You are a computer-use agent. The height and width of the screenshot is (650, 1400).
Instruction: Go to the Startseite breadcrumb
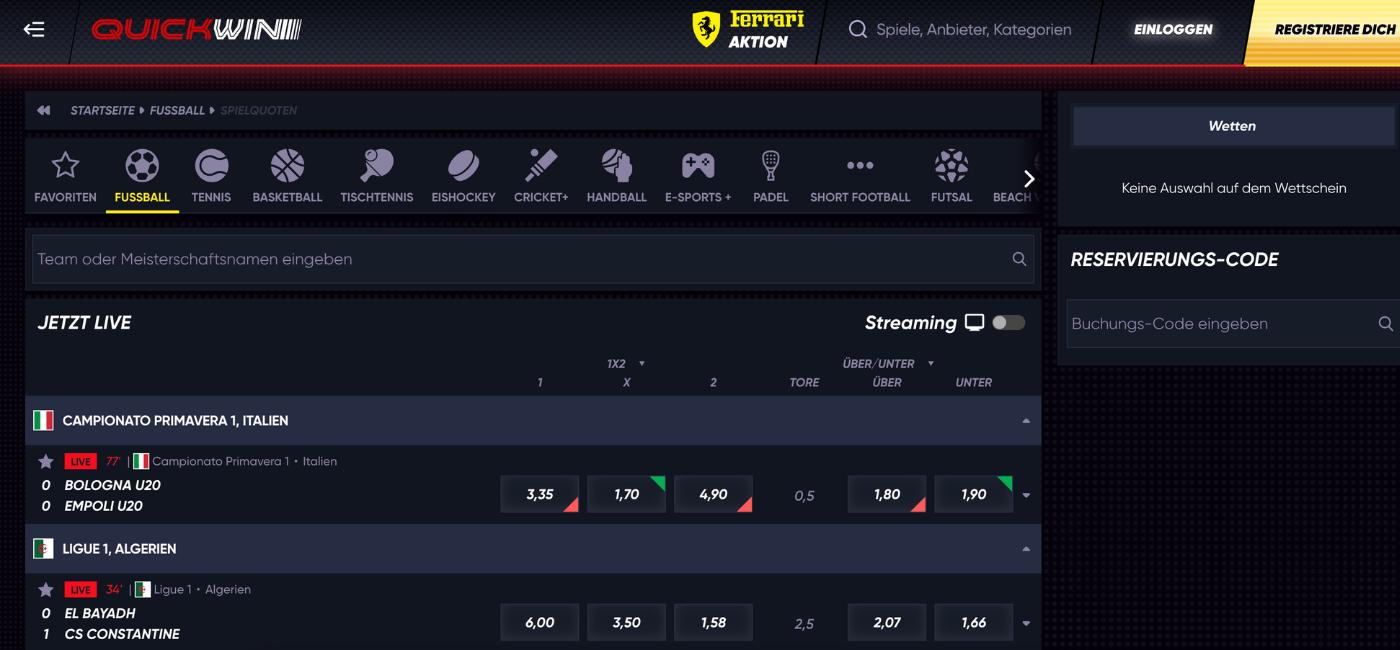click(x=102, y=110)
